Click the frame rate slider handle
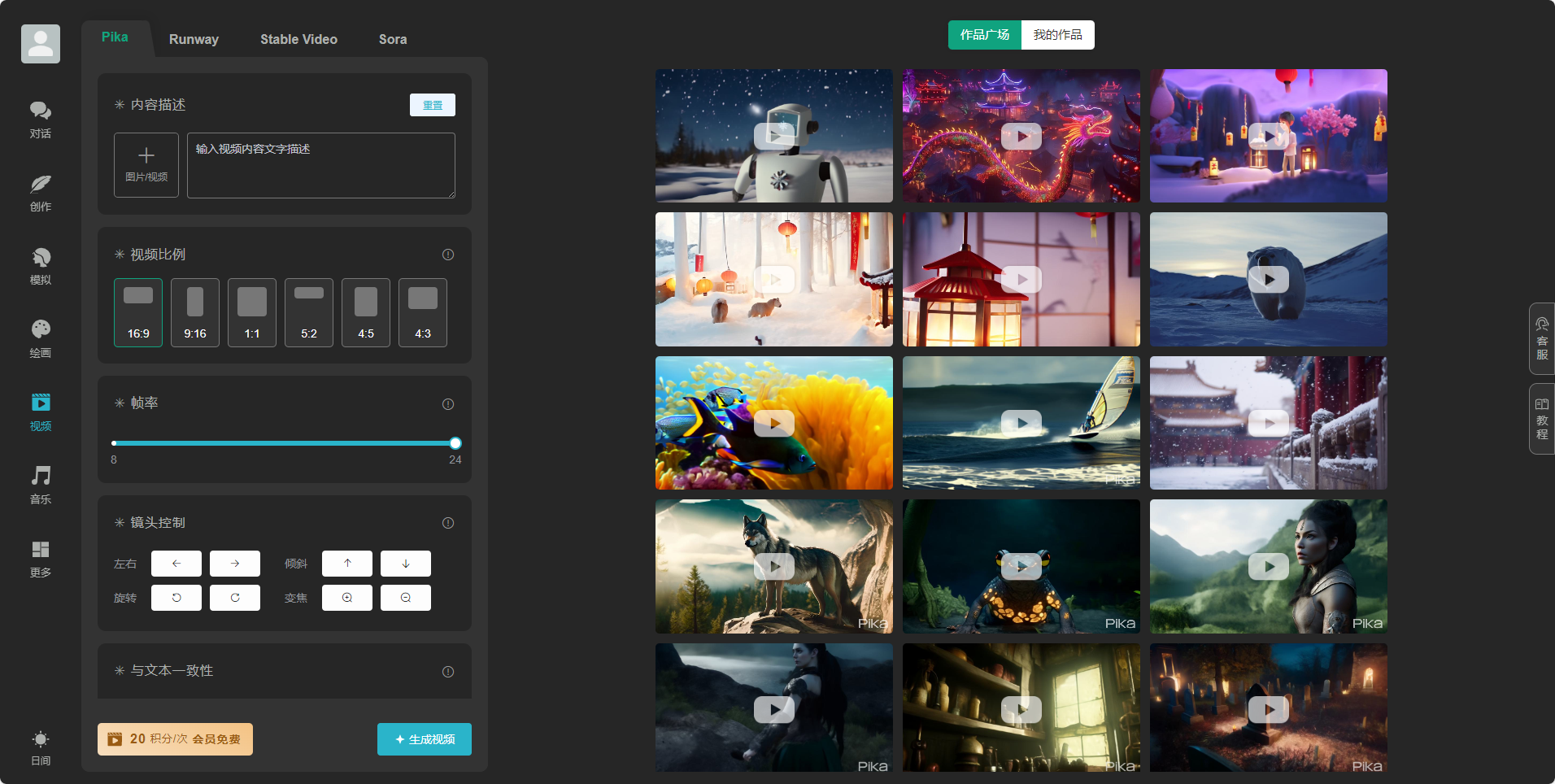Image resolution: width=1555 pixels, height=784 pixels. [x=455, y=443]
